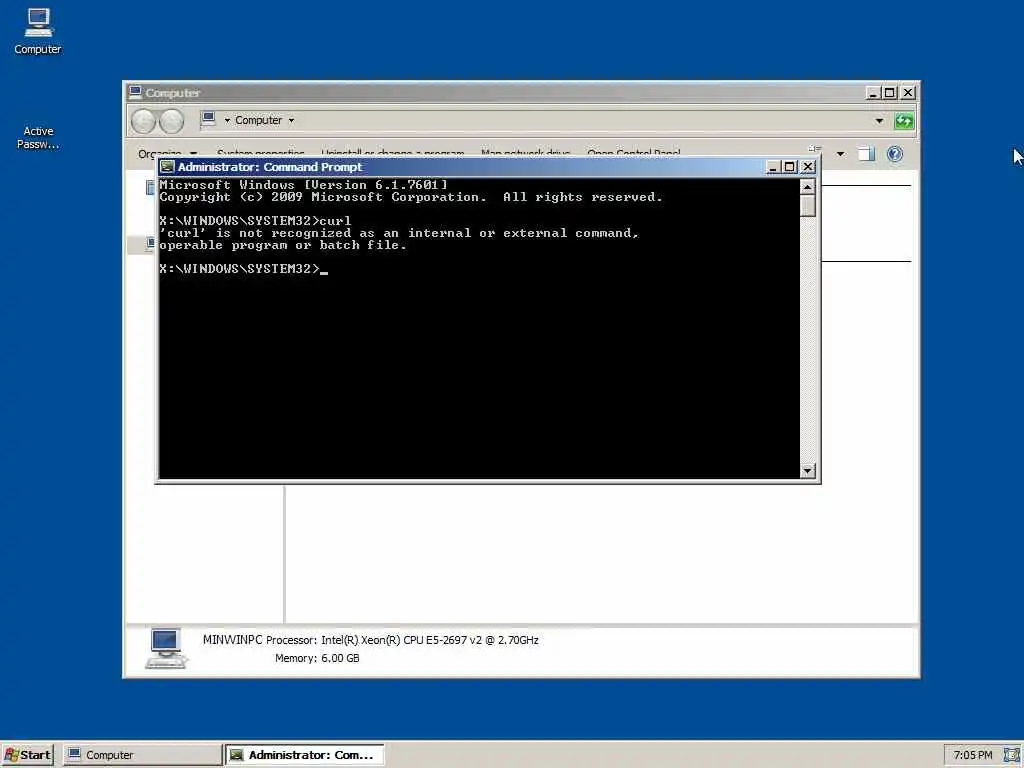The width and height of the screenshot is (1024, 768).
Task: Click the Memory: 6.00 GB text
Action: (317, 658)
